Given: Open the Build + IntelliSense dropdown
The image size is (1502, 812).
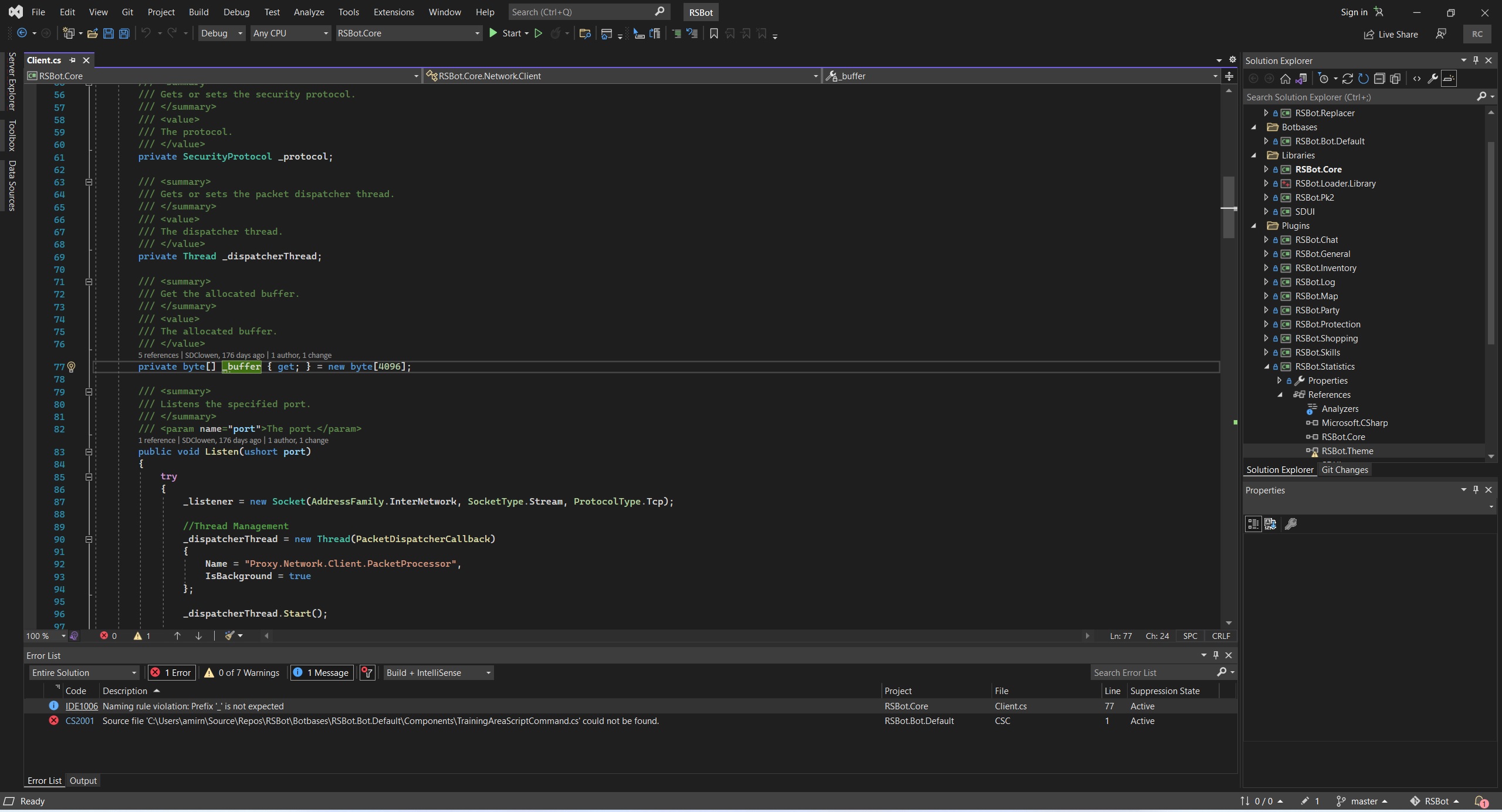Looking at the screenshot, I should (x=438, y=673).
